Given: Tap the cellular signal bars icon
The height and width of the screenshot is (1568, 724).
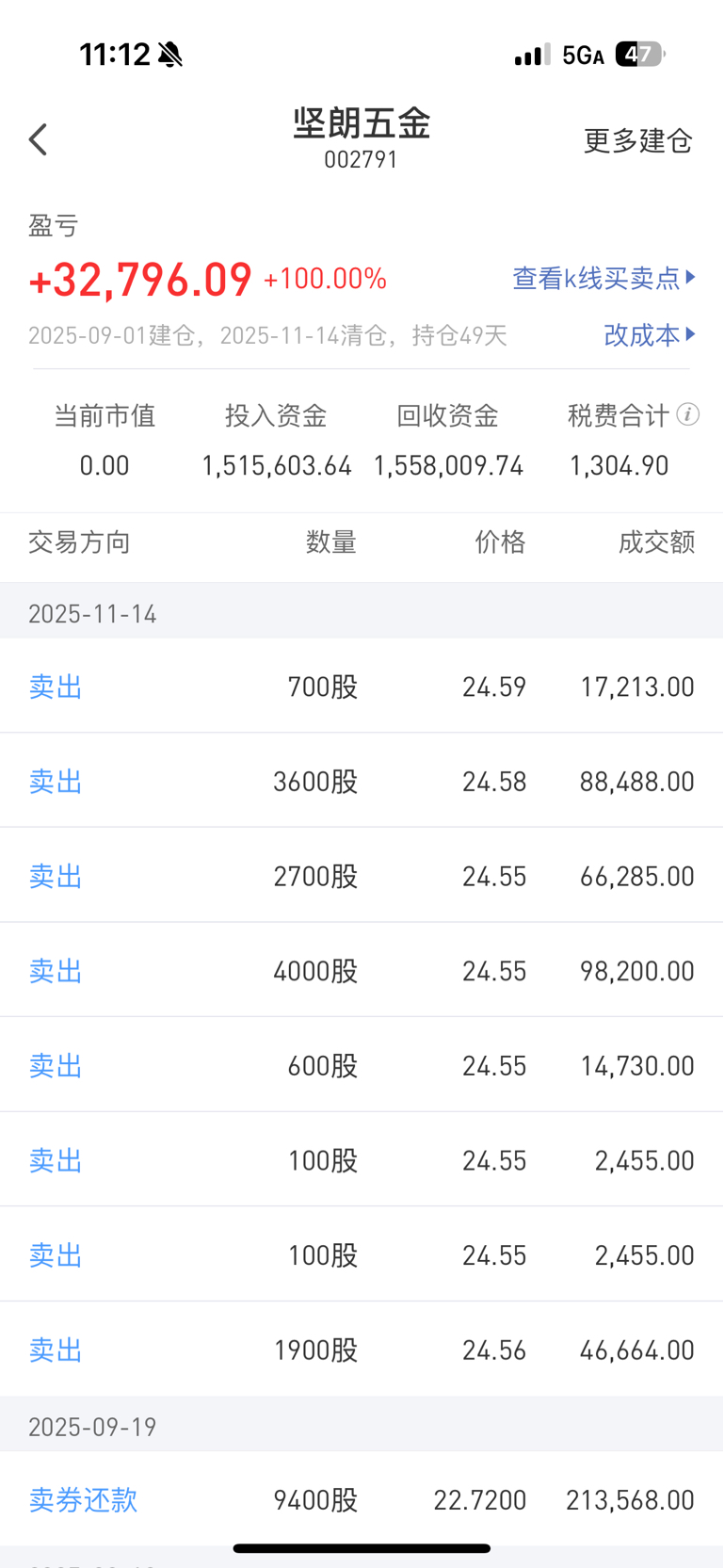Looking at the screenshot, I should click(532, 55).
